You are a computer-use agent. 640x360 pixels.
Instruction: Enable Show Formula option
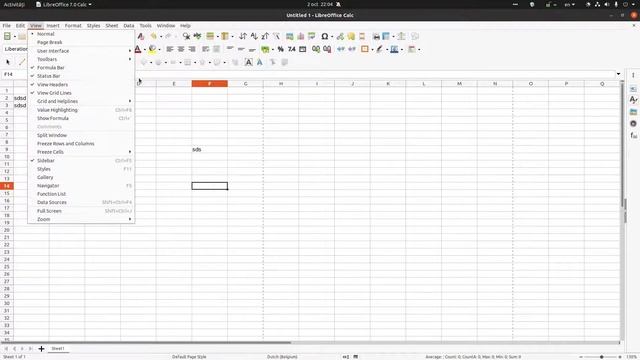point(81,118)
